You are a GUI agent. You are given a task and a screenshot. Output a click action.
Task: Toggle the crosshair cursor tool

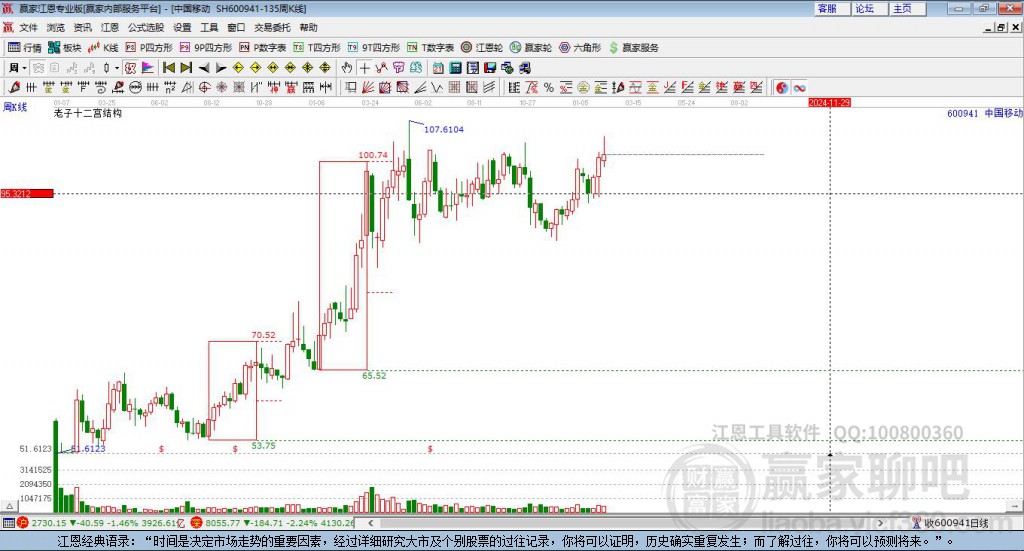[364, 68]
